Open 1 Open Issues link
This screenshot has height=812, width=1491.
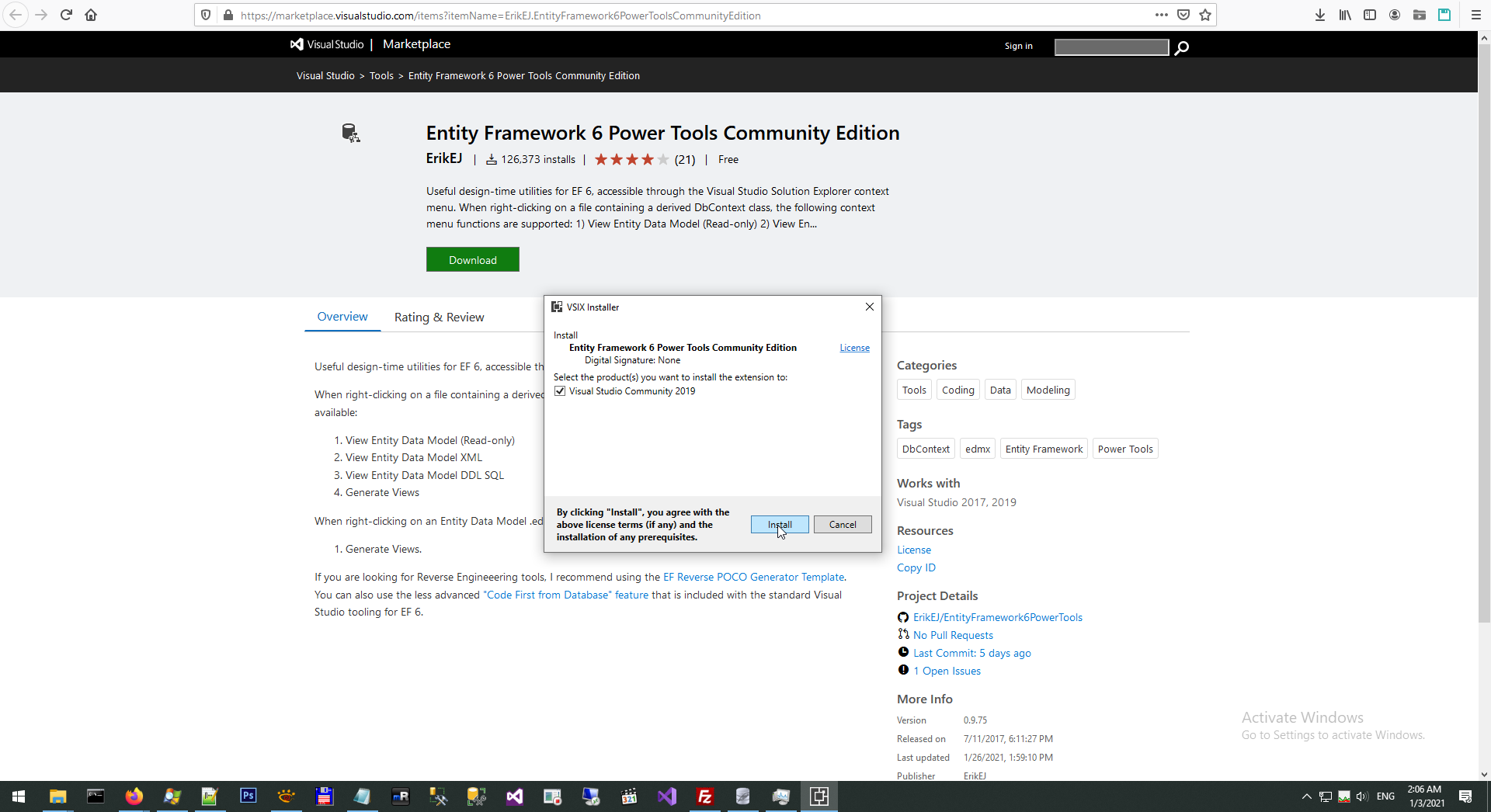click(x=947, y=671)
